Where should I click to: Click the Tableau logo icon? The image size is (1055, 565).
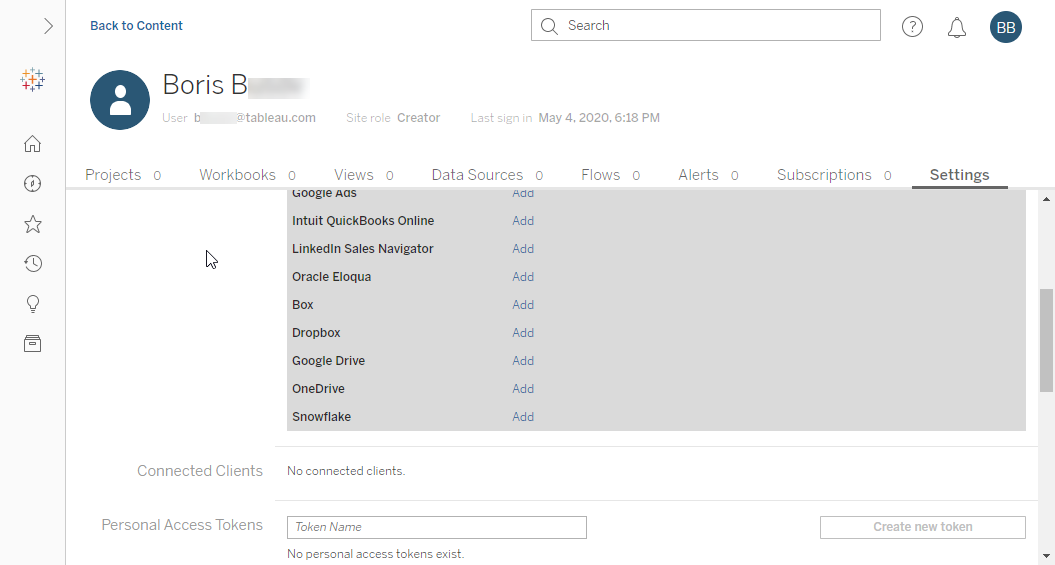(32, 80)
